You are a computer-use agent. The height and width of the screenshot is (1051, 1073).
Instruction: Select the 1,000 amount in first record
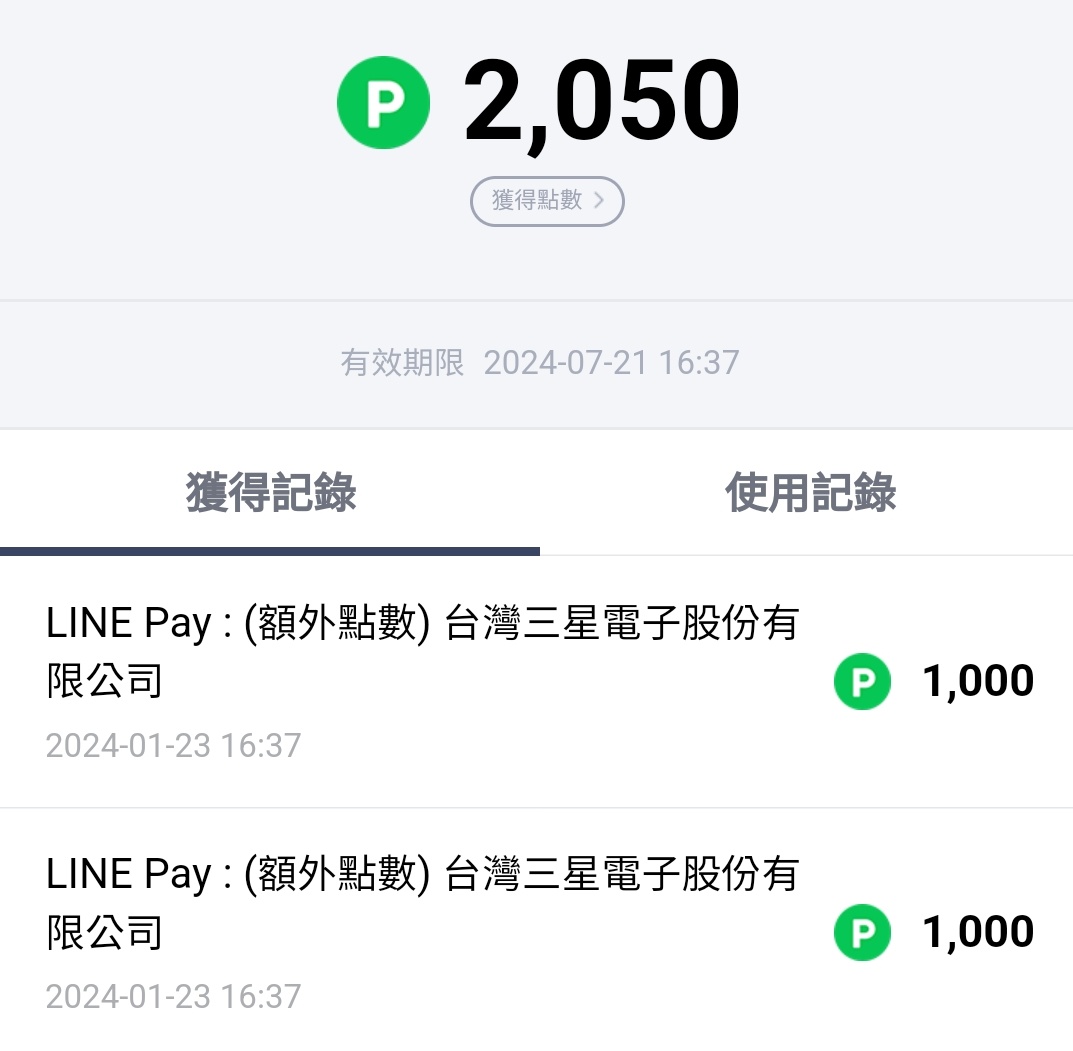point(977,681)
